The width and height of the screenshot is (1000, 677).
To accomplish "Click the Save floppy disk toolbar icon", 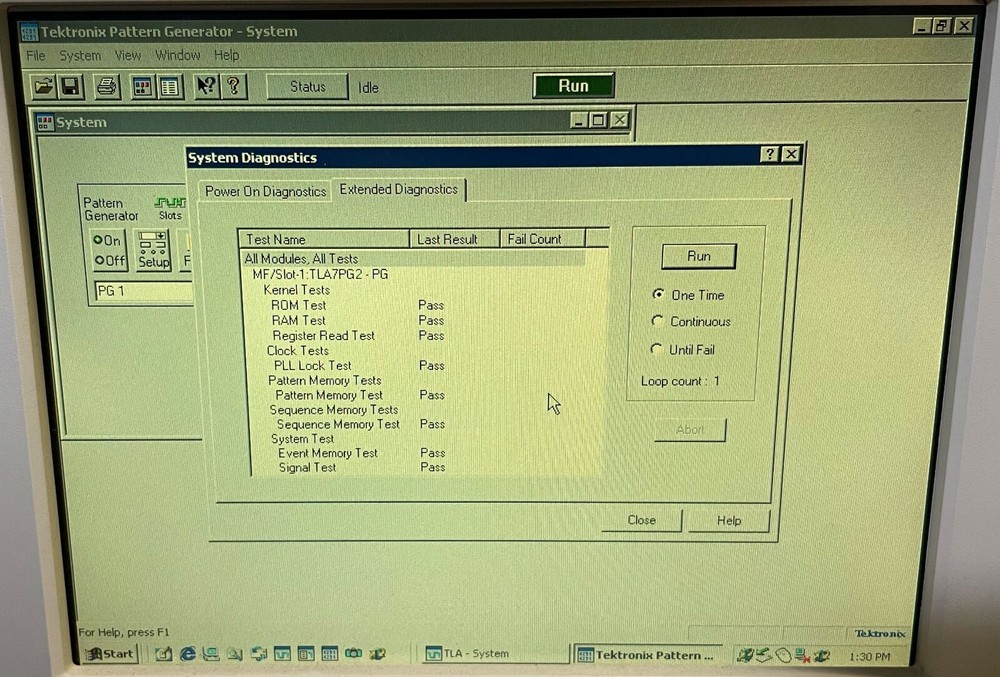I will [71, 86].
